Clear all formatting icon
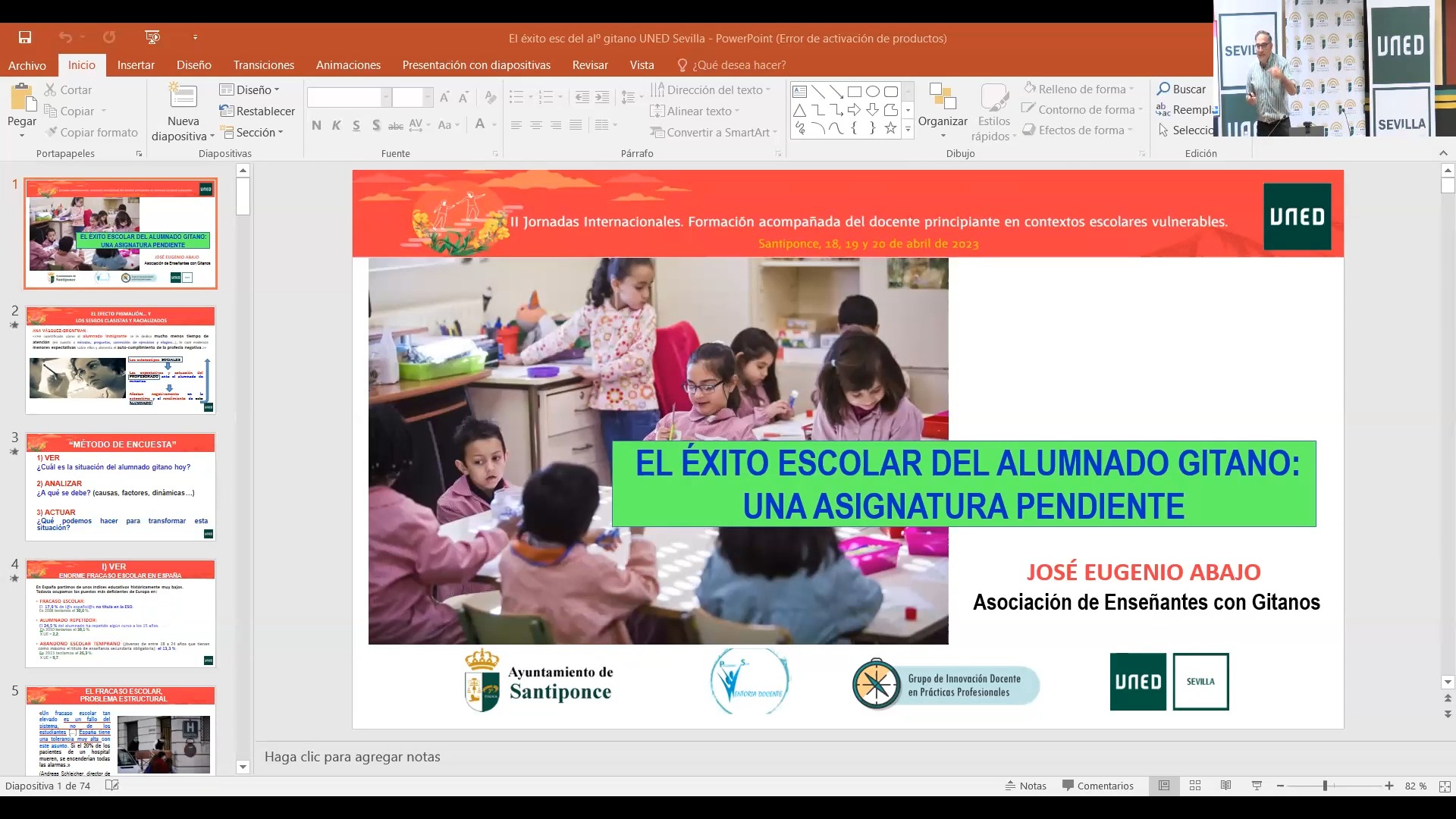Image resolution: width=1456 pixels, height=819 pixels. tap(491, 97)
